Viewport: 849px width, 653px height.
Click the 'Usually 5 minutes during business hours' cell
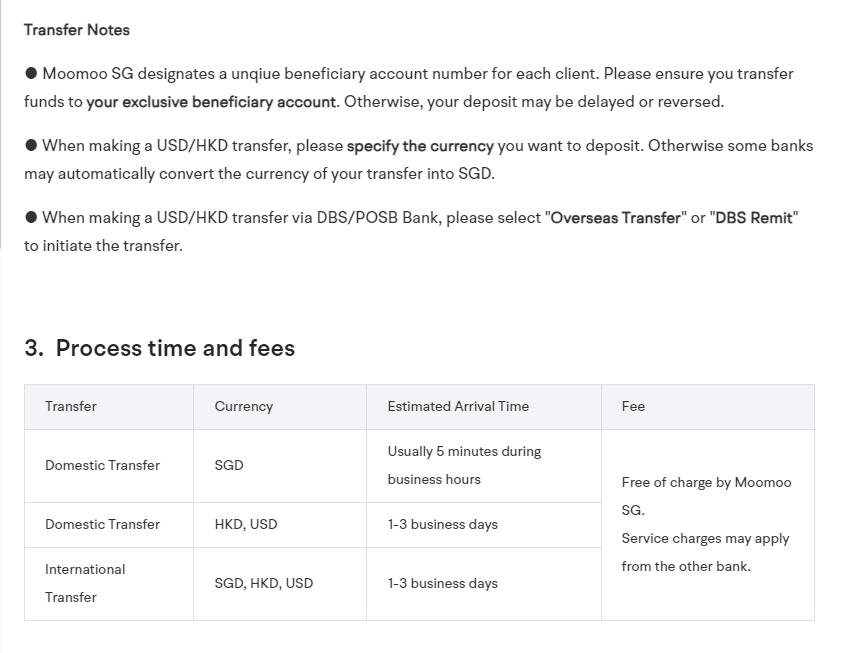464,465
